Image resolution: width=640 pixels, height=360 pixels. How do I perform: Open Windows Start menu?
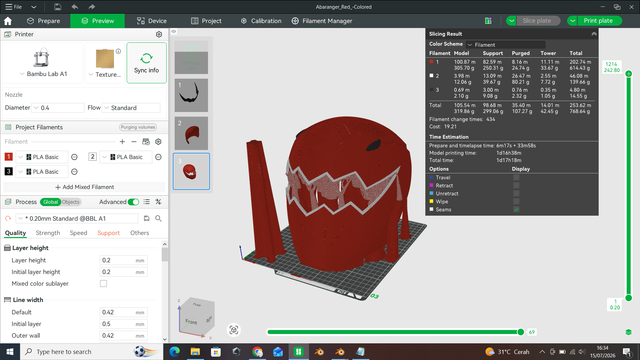click(x=9, y=352)
